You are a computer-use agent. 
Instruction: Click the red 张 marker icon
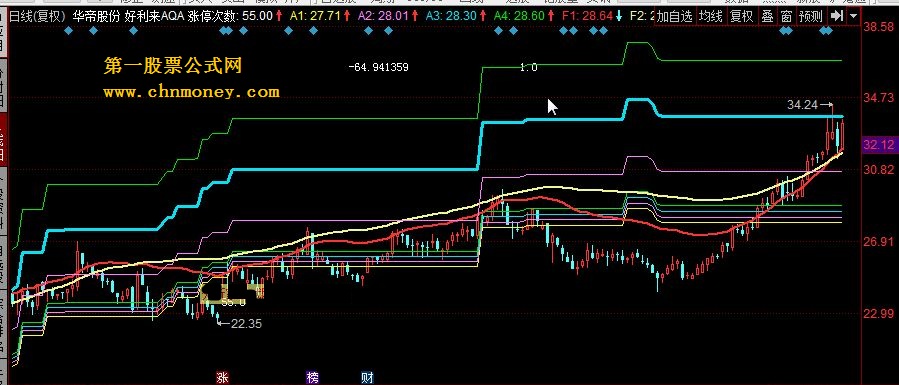(x=222, y=378)
